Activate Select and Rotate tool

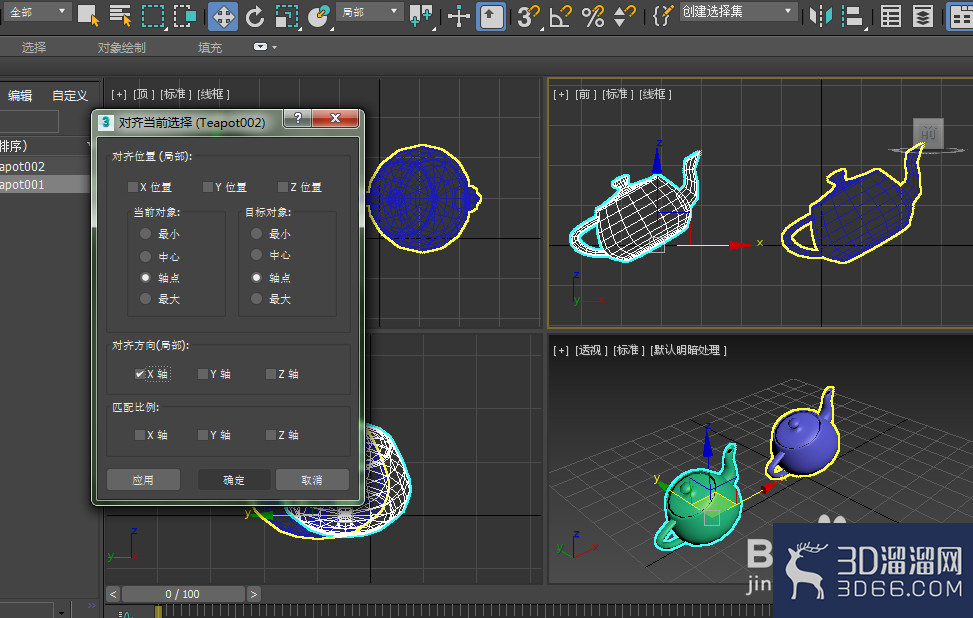coord(254,16)
